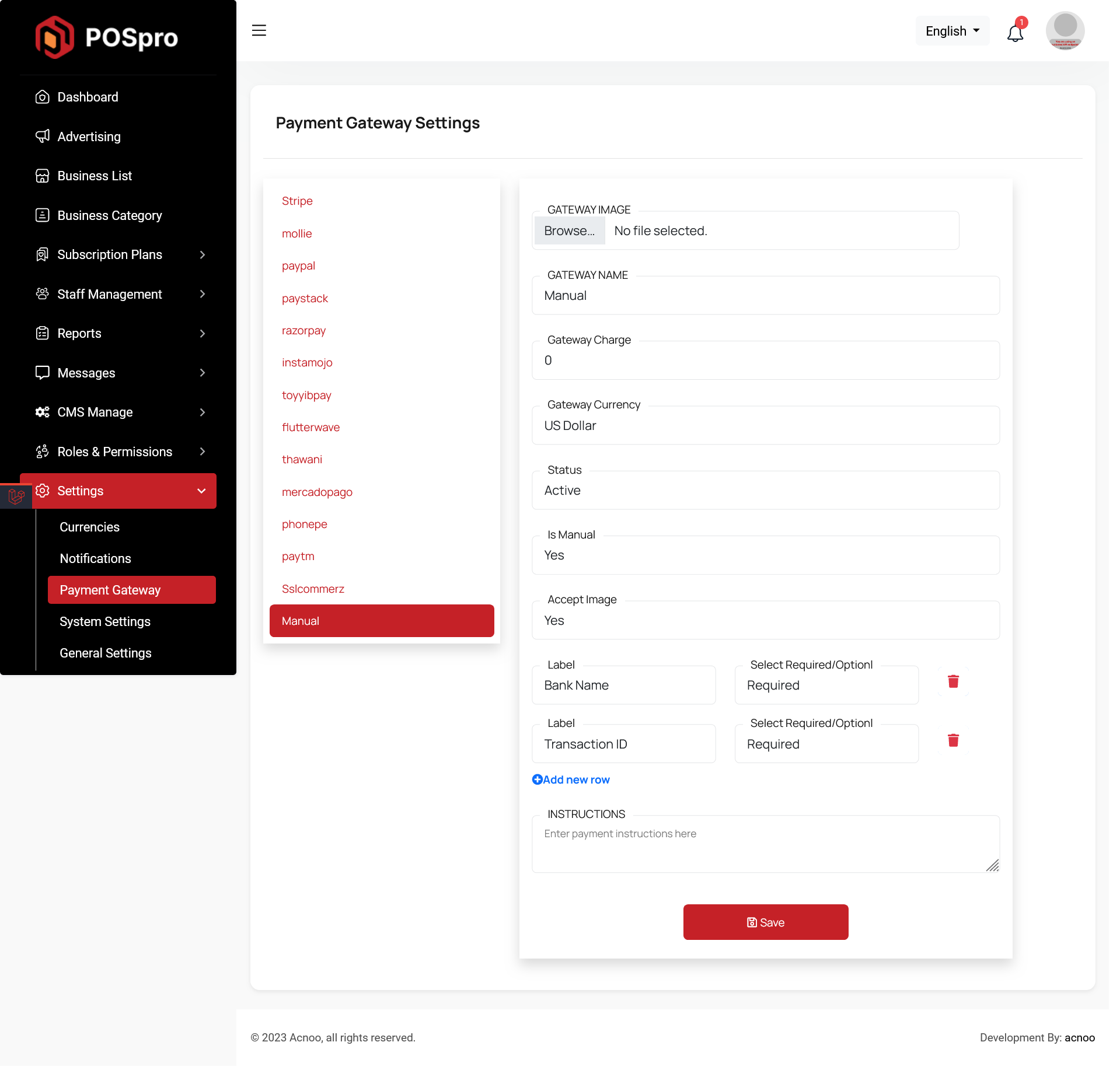Click the hamburger menu icon
This screenshot has width=1120, height=1077.
259,30
